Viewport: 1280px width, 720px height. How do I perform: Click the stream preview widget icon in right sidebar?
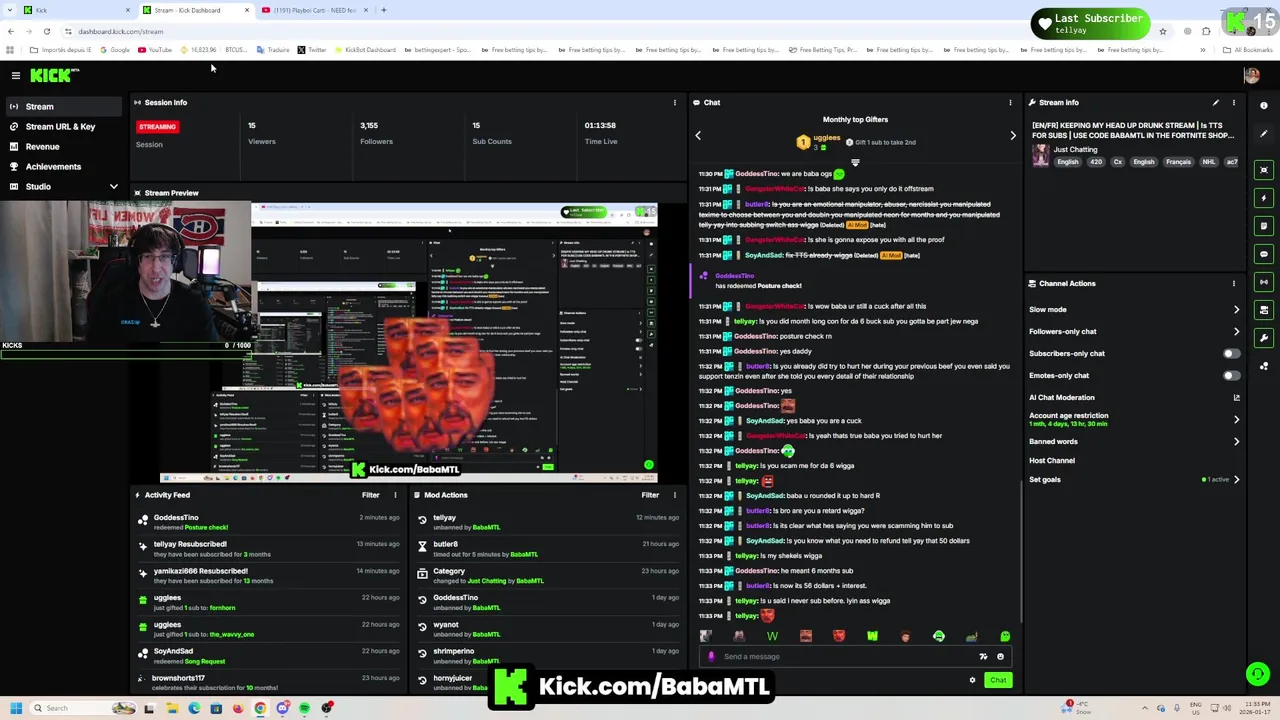coord(1264,170)
